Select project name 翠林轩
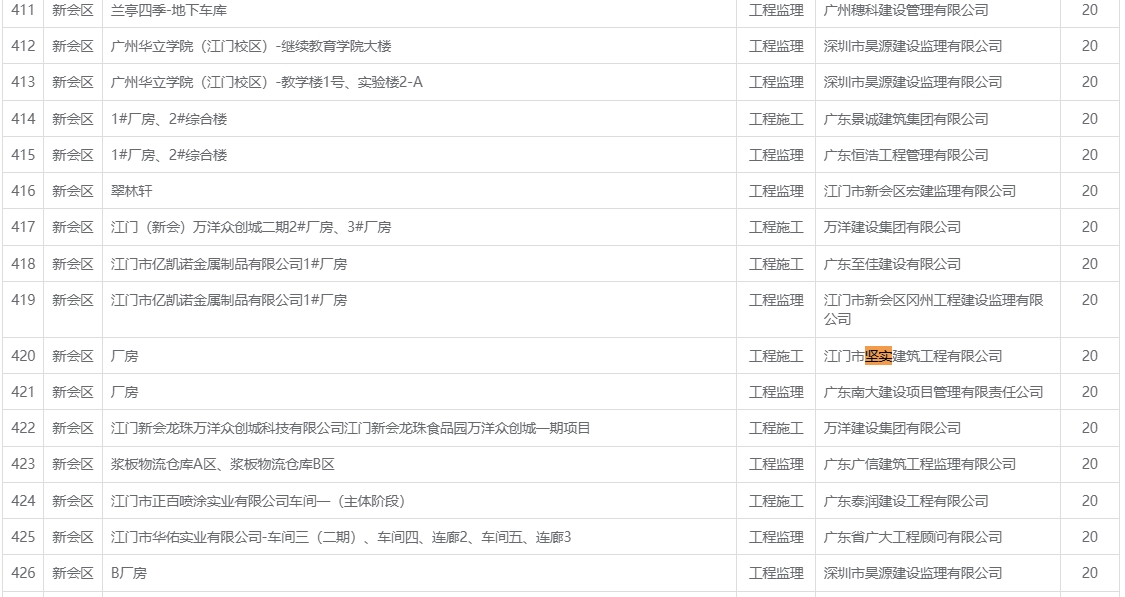1125x597 pixels. pyautogui.click(x=131, y=191)
